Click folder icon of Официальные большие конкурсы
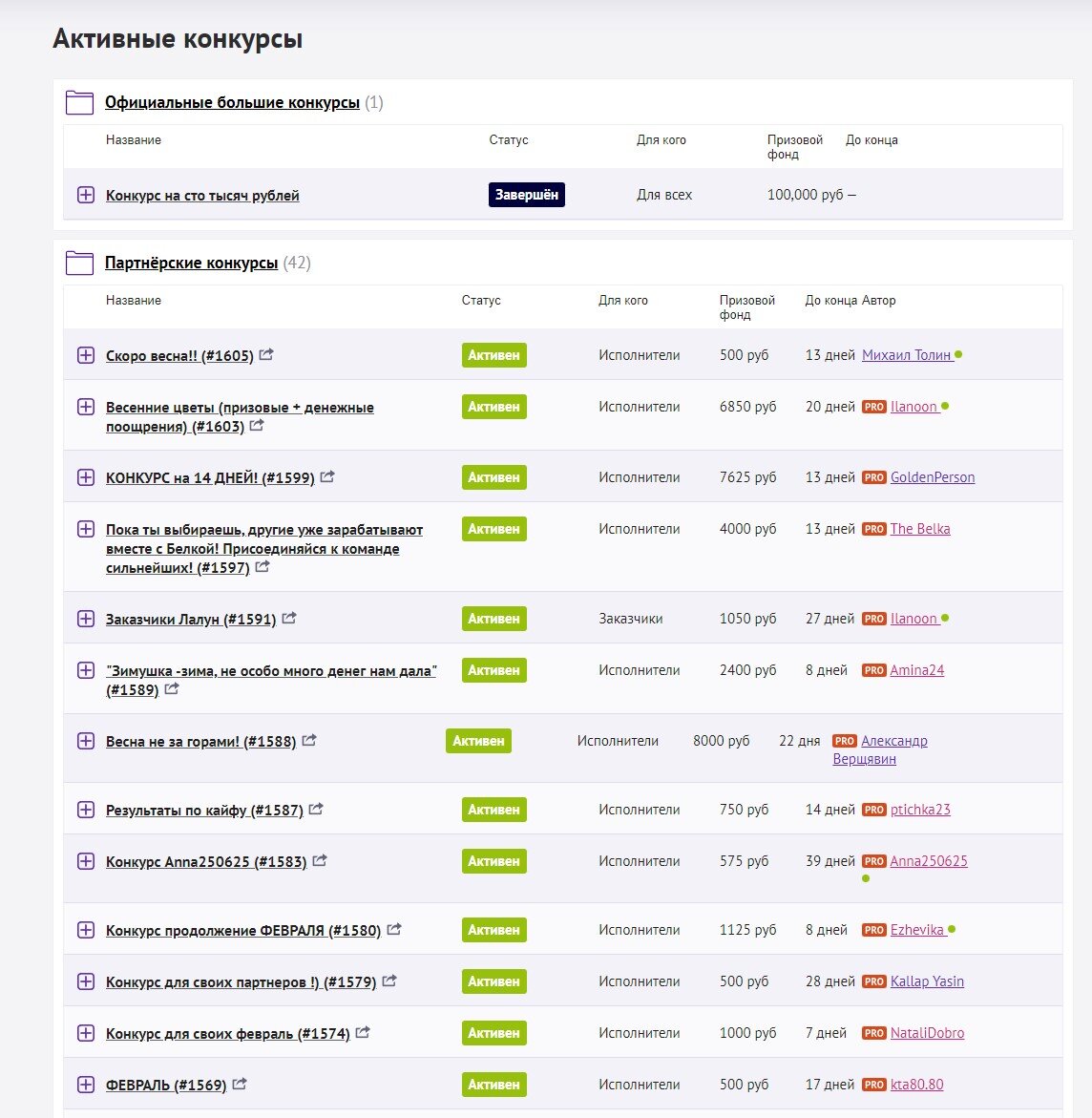This screenshot has height=1118, width=1092. [79, 102]
